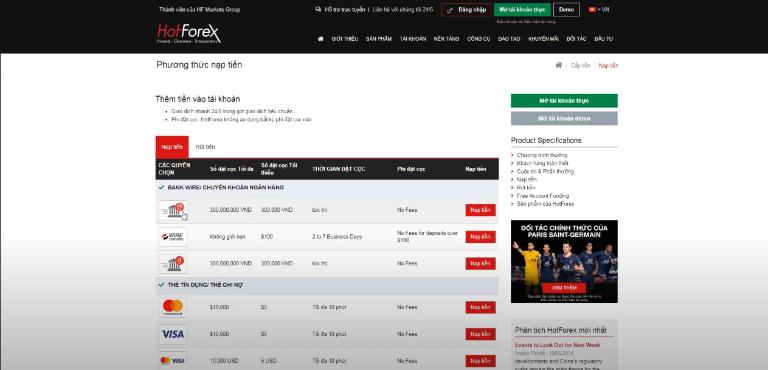Click the Cấp tiền breadcrumb link
Viewport: 768px width, 370px height.
[580, 66]
